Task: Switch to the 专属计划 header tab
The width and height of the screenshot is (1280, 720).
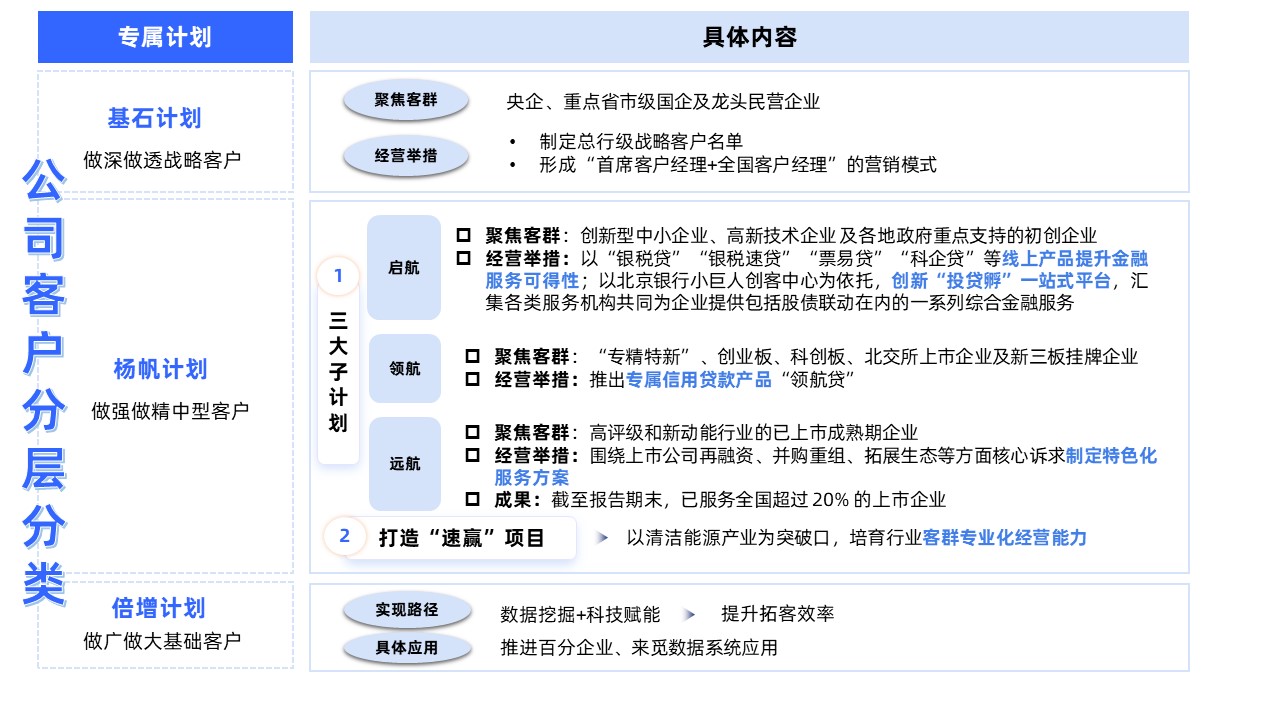Action: coord(164,37)
